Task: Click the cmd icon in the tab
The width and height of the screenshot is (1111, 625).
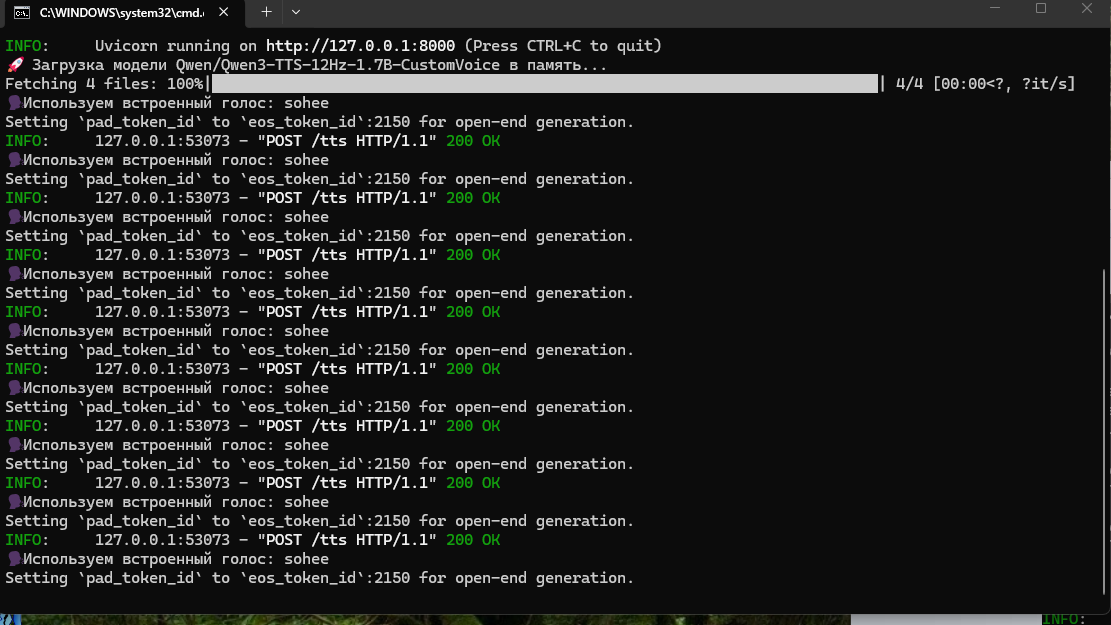Action: click(x=22, y=13)
